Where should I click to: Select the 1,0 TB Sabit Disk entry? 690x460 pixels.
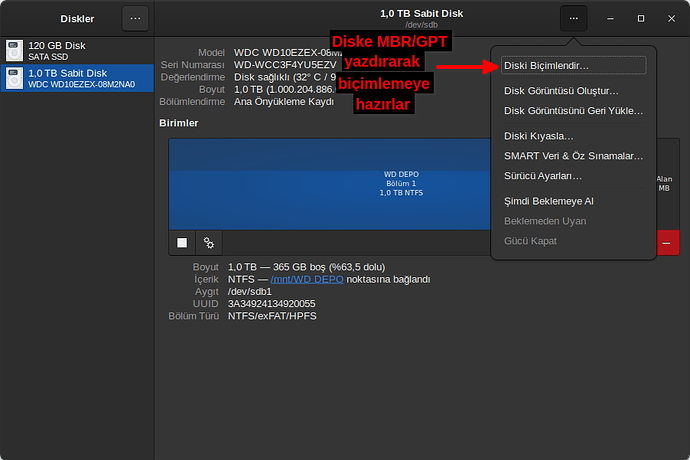point(78,78)
